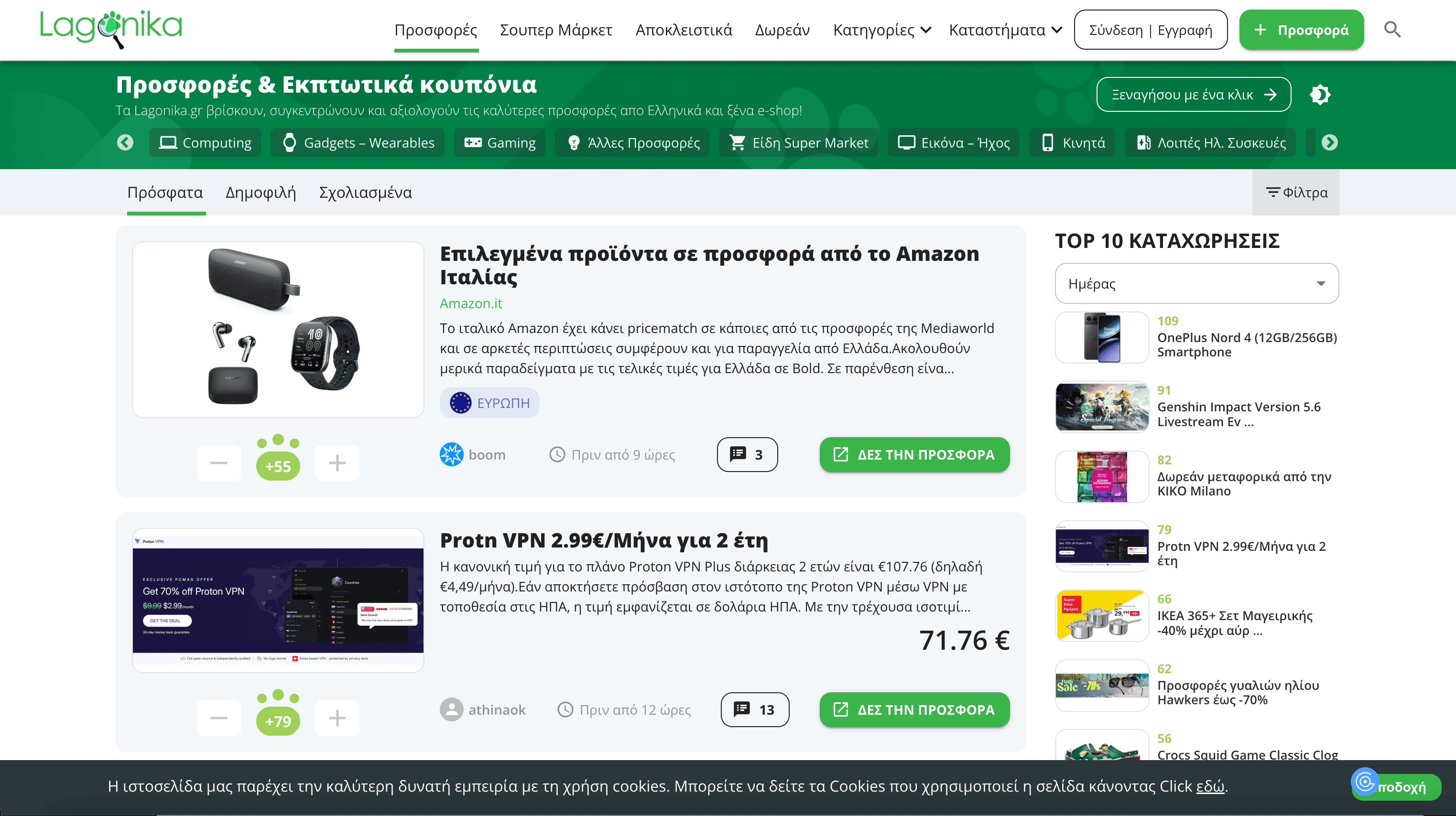Downvote the Proton VPN deal
The height and width of the screenshot is (816, 1456).
point(219,718)
